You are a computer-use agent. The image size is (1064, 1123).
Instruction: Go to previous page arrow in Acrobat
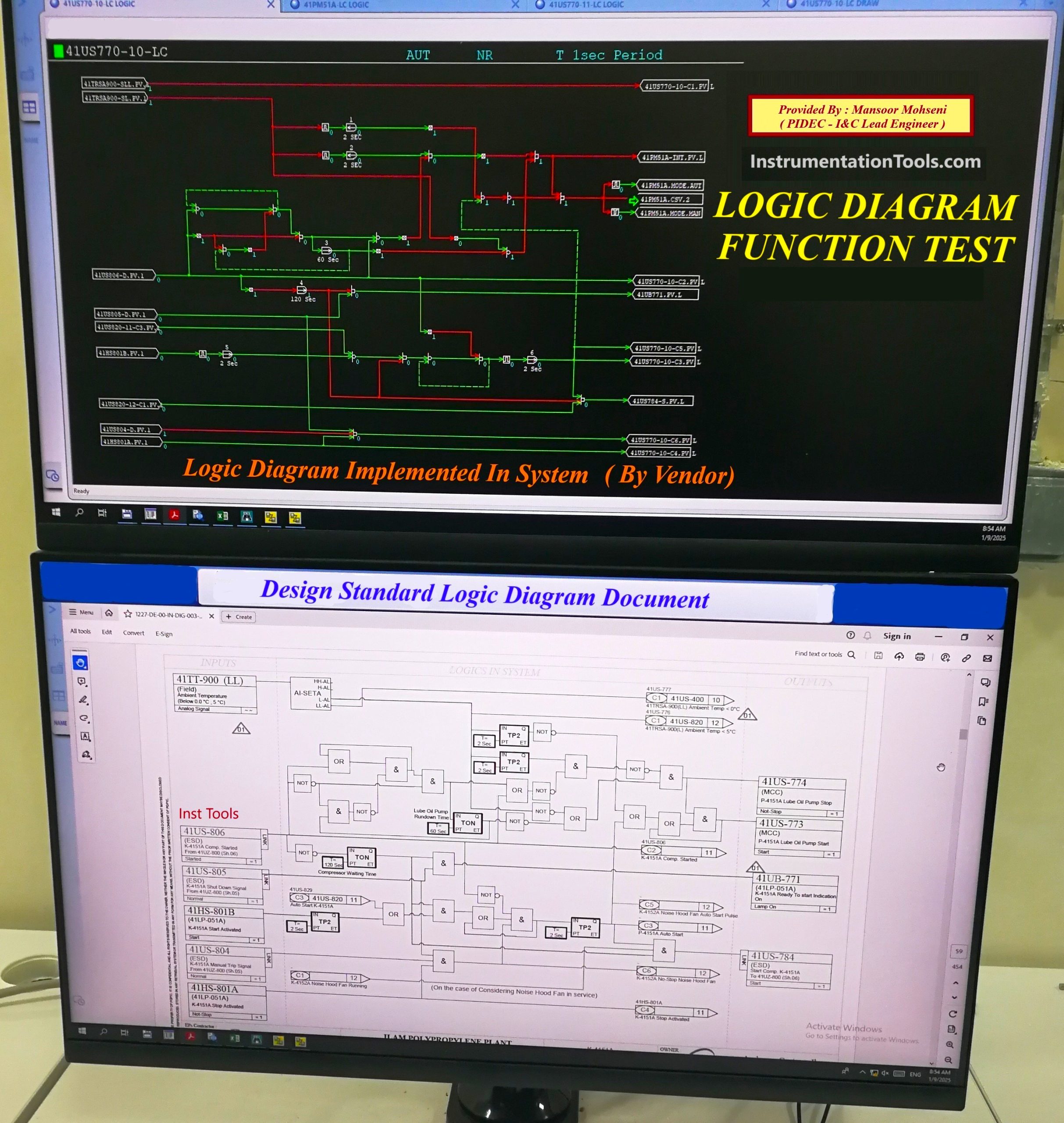coord(956,983)
